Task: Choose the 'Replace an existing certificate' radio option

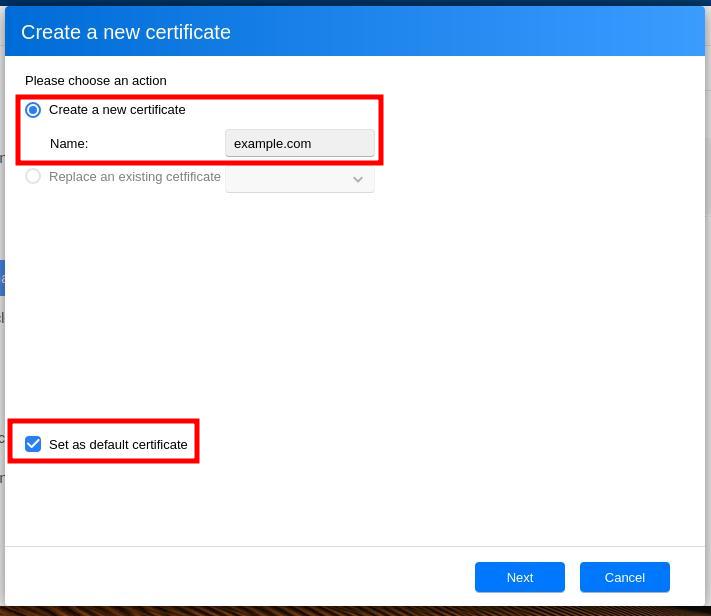Action: click(33, 177)
